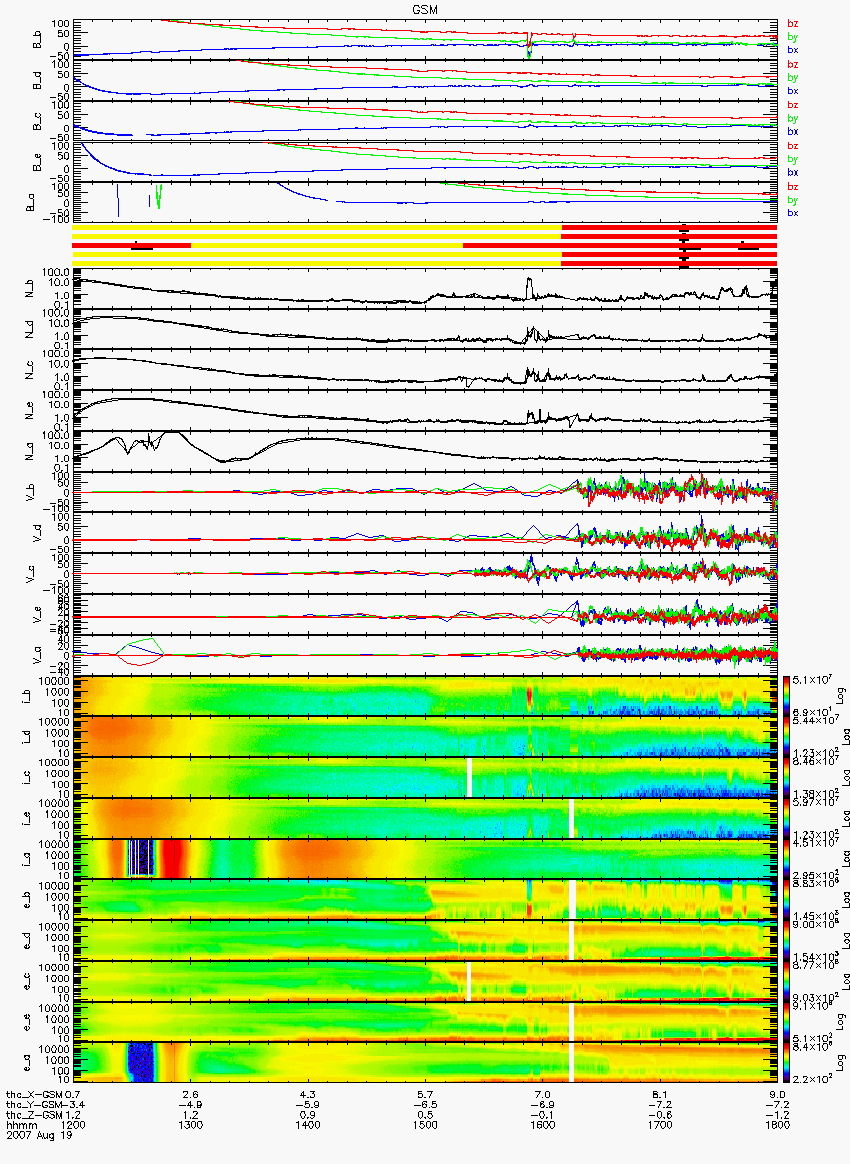
Task: Select the V_a velocity axis label
Action: click(x=36, y=654)
